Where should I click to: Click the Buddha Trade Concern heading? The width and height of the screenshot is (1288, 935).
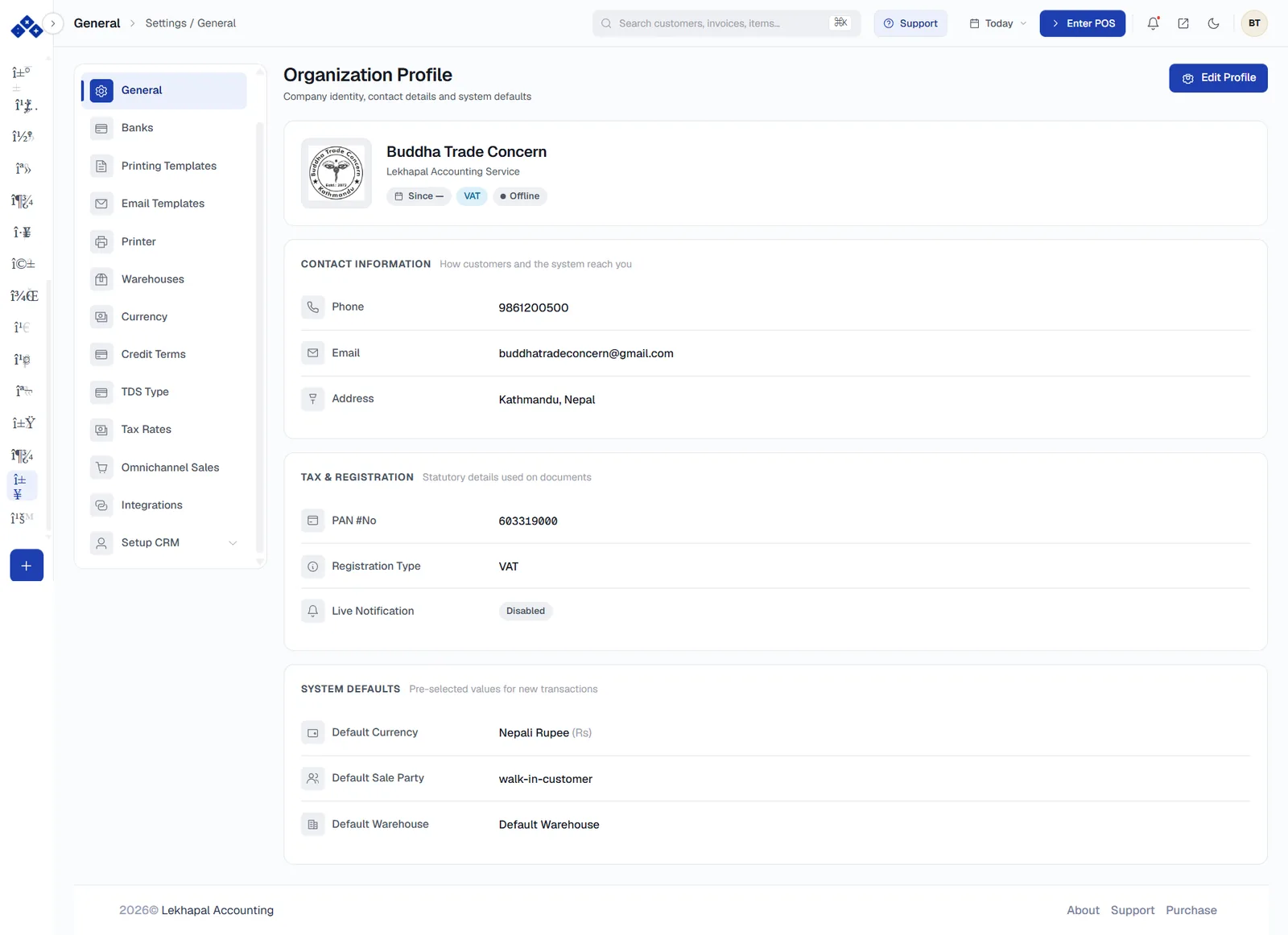point(466,151)
